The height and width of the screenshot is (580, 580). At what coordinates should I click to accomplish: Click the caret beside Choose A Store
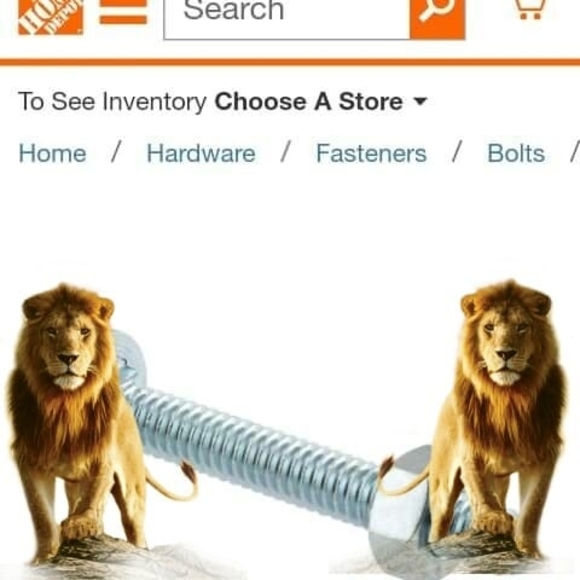pos(421,101)
